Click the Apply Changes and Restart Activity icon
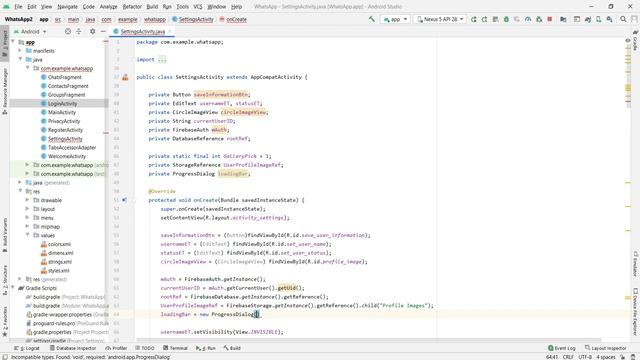640x360 pixels. pos(484,19)
